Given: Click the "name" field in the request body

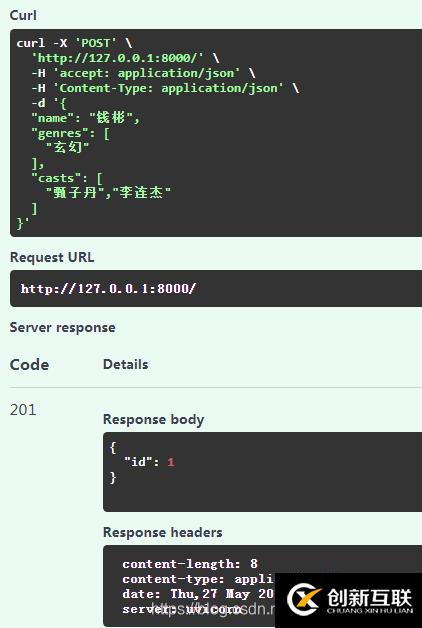Looking at the screenshot, I should click(85, 118).
